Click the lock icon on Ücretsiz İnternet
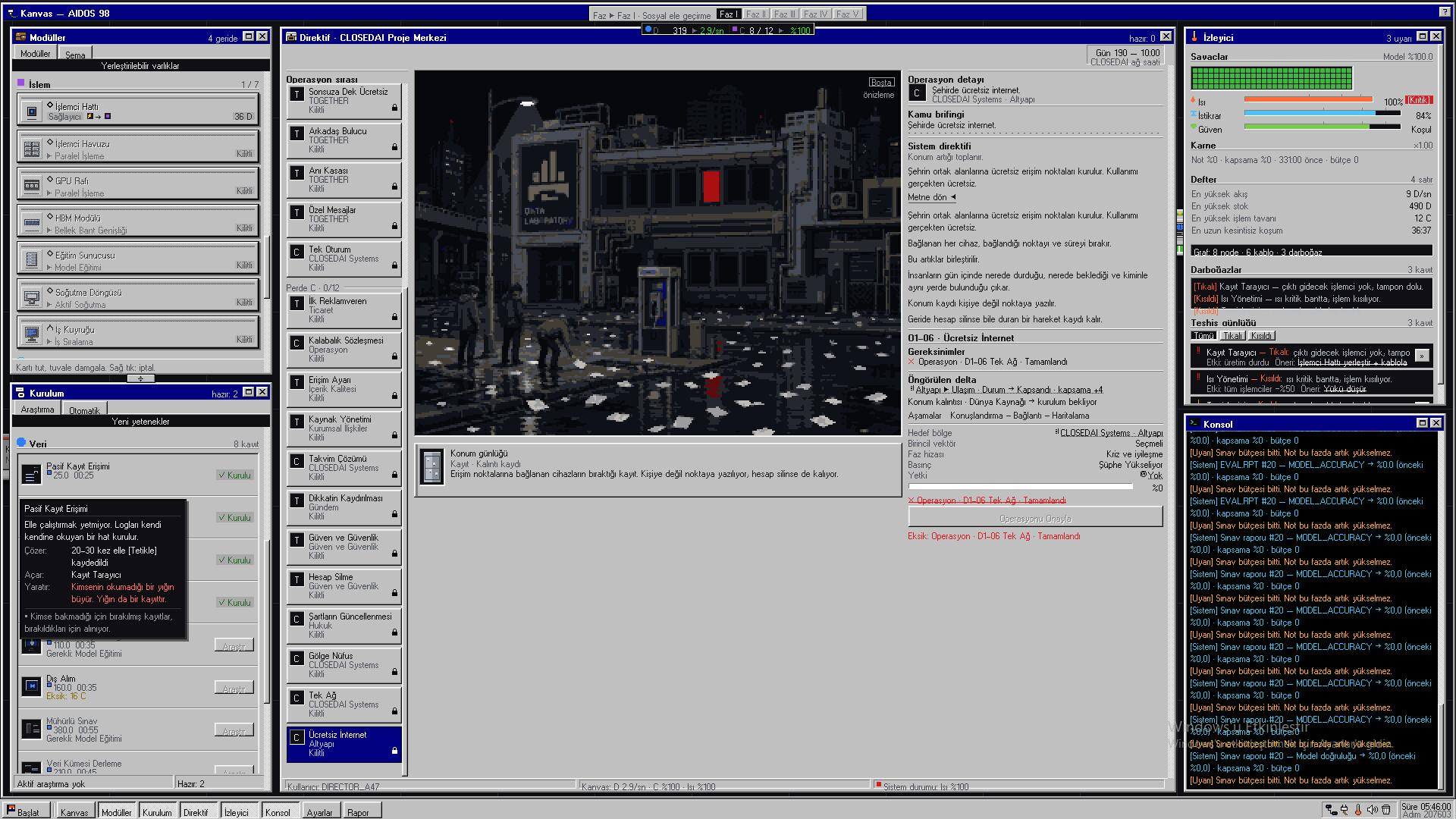This screenshot has width=1456, height=819. (394, 751)
